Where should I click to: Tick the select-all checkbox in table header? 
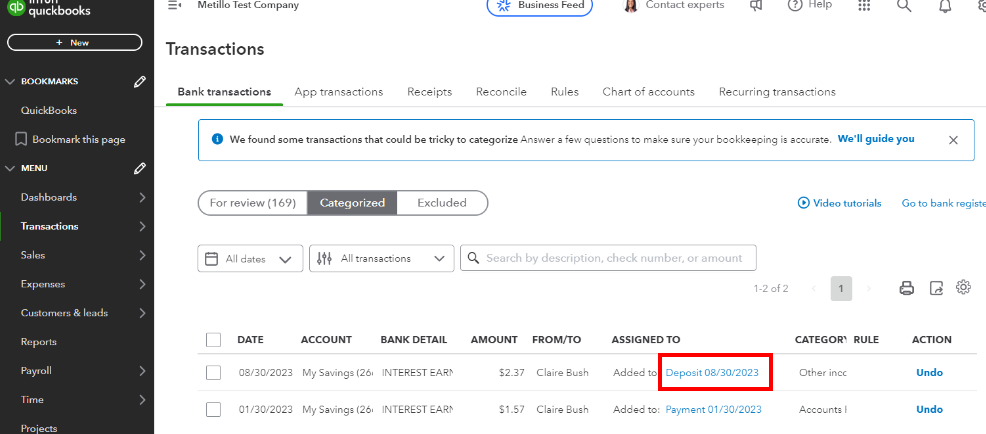pyautogui.click(x=213, y=340)
